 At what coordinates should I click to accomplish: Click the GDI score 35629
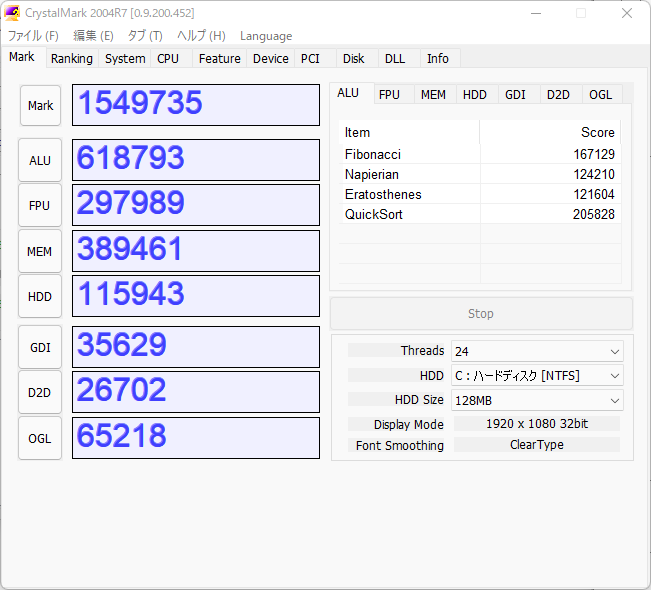pyautogui.click(x=196, y=347)
